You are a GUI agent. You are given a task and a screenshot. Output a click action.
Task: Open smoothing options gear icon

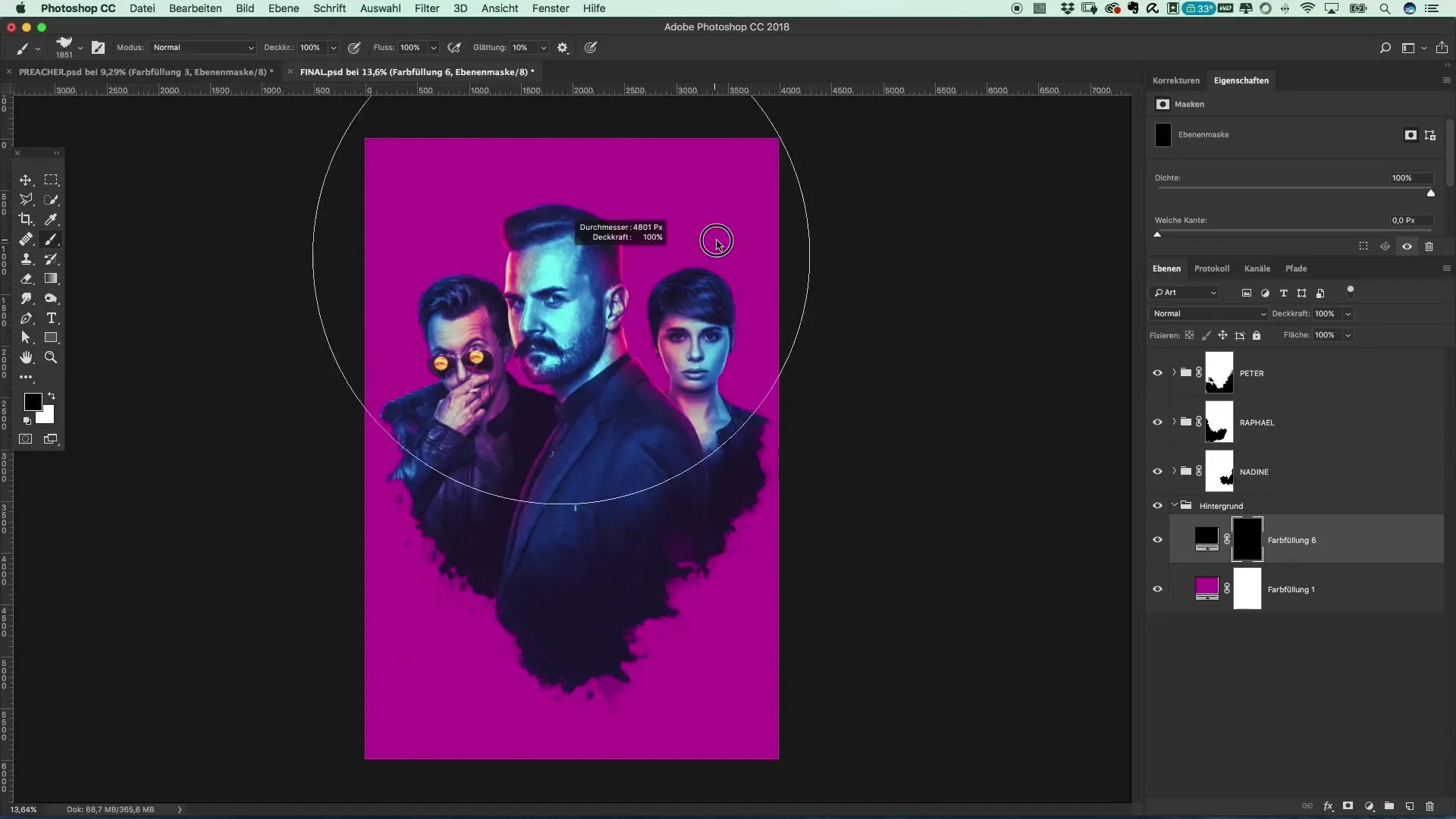[x=563, y=47]
